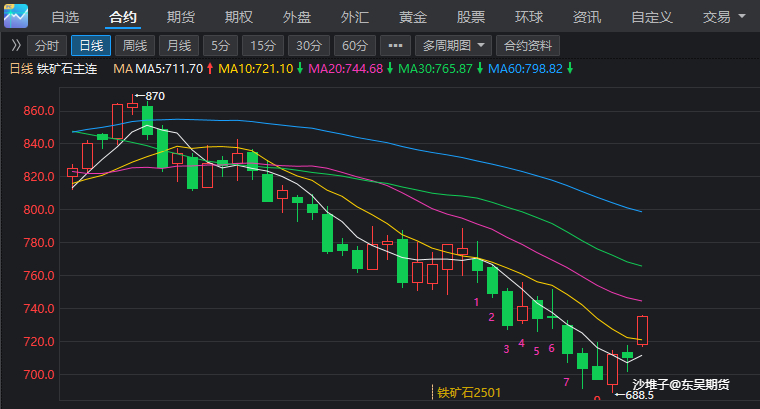This screenshot has height=409, width=760.
Task: Switch to the 外盘 tab
Action: pyautogui.click(x=297, y=17)
